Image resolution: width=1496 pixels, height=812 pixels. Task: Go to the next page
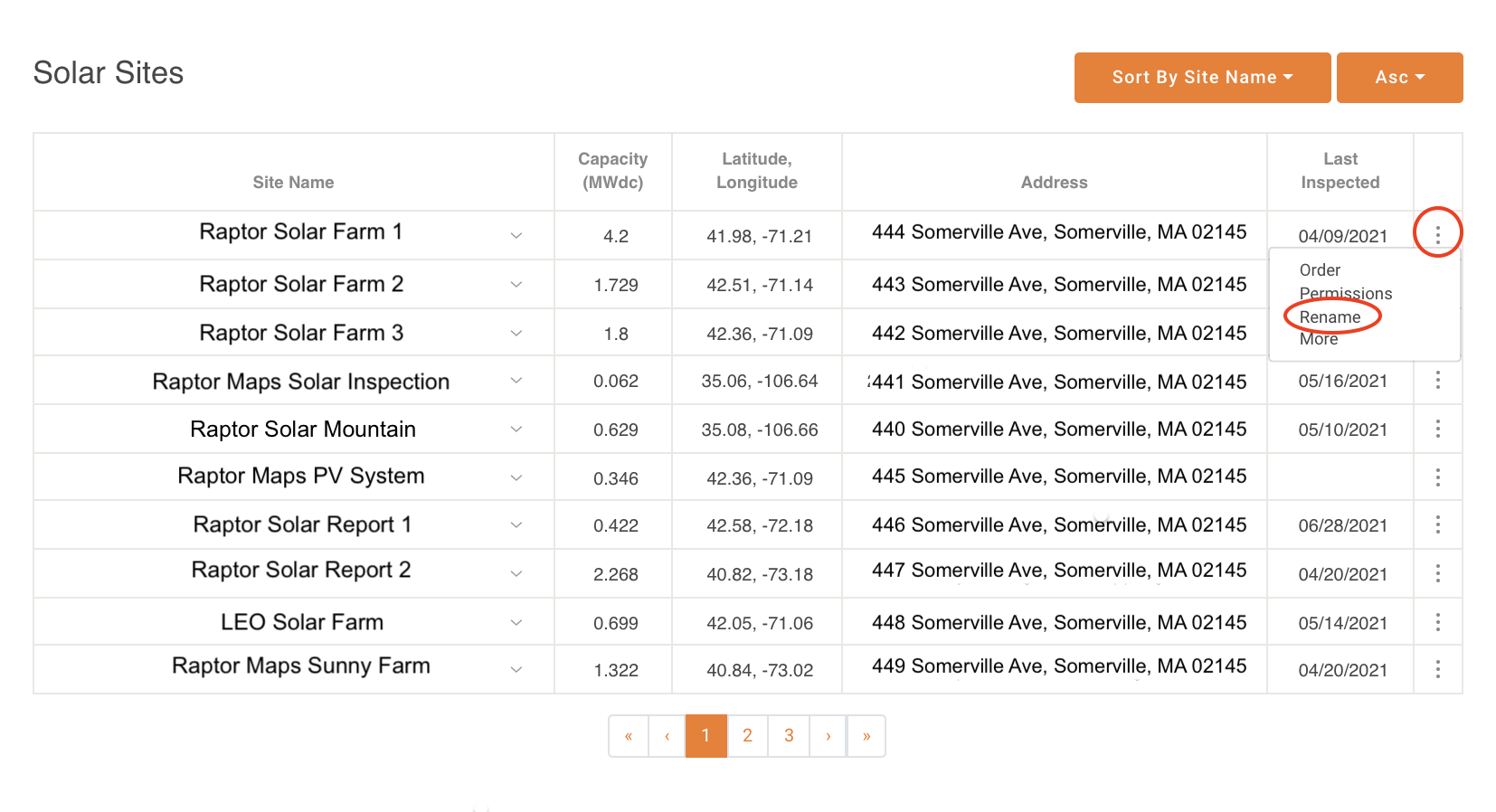pyautogui.click(x=828, y=736)
